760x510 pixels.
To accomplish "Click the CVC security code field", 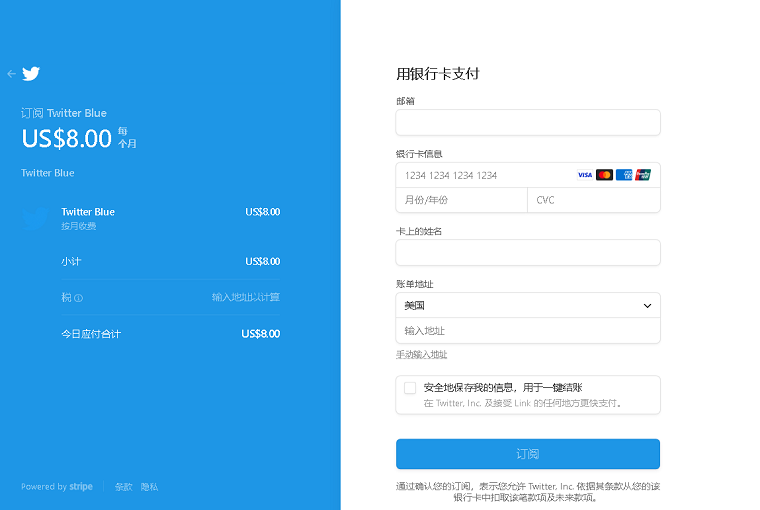I will [x=594, y=200].
